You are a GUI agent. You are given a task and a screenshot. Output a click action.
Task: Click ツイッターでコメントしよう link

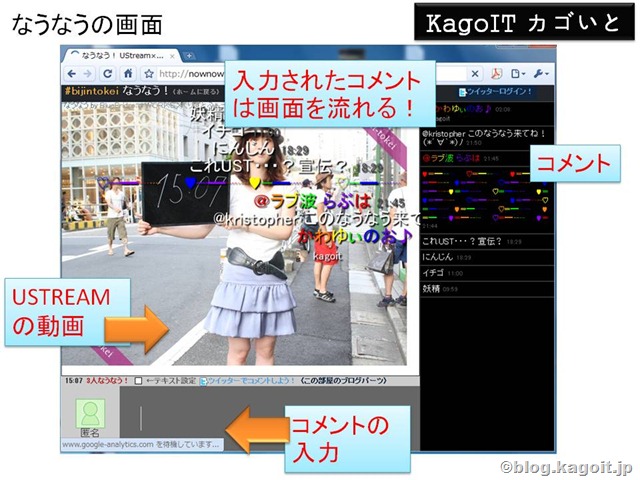pyautogui.click(x=251, y=381)
